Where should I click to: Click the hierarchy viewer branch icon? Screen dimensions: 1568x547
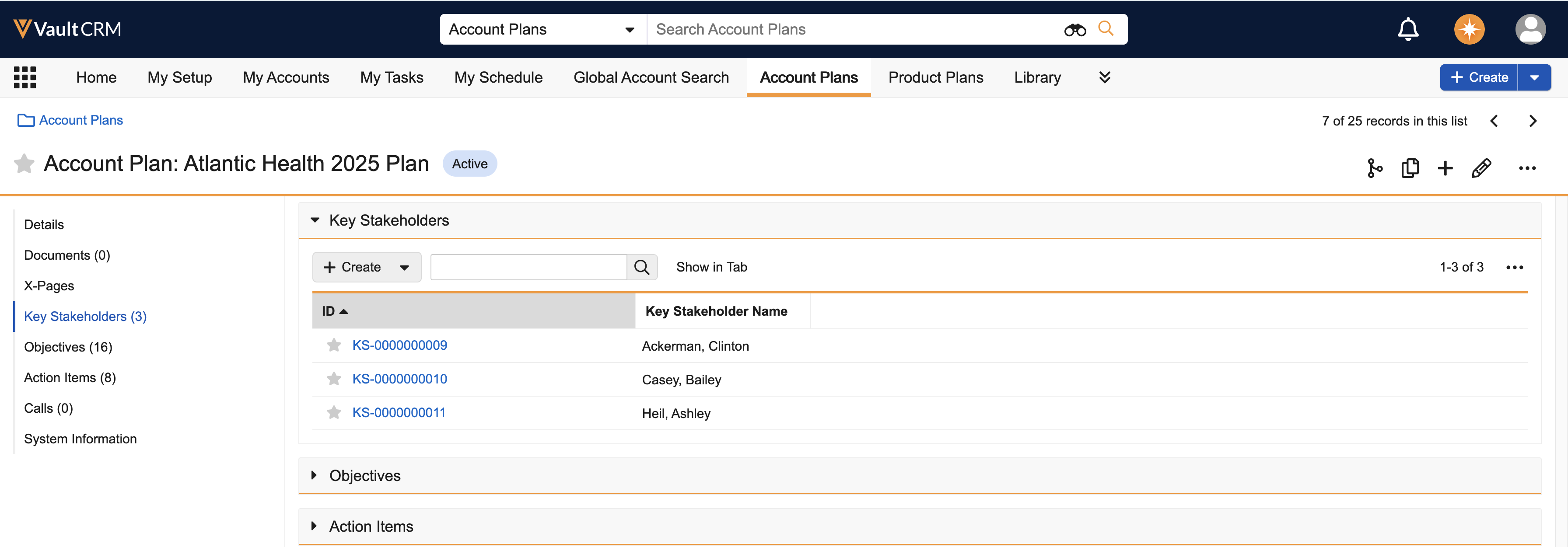1374,168
